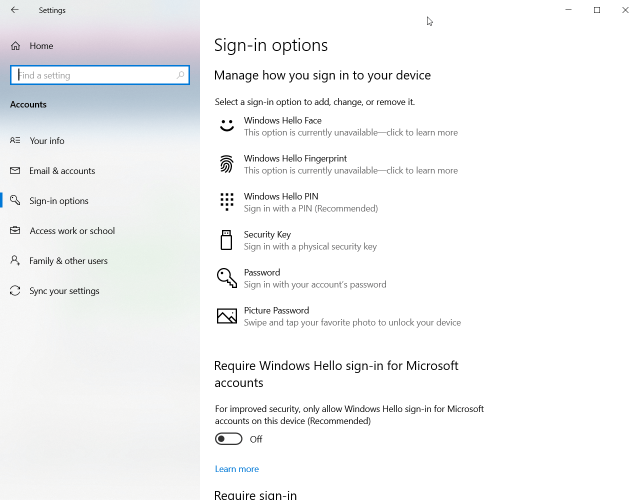The width and height of the screenshot is (640, 500).
Task: Expand the Security Key option
Action: 351,240
